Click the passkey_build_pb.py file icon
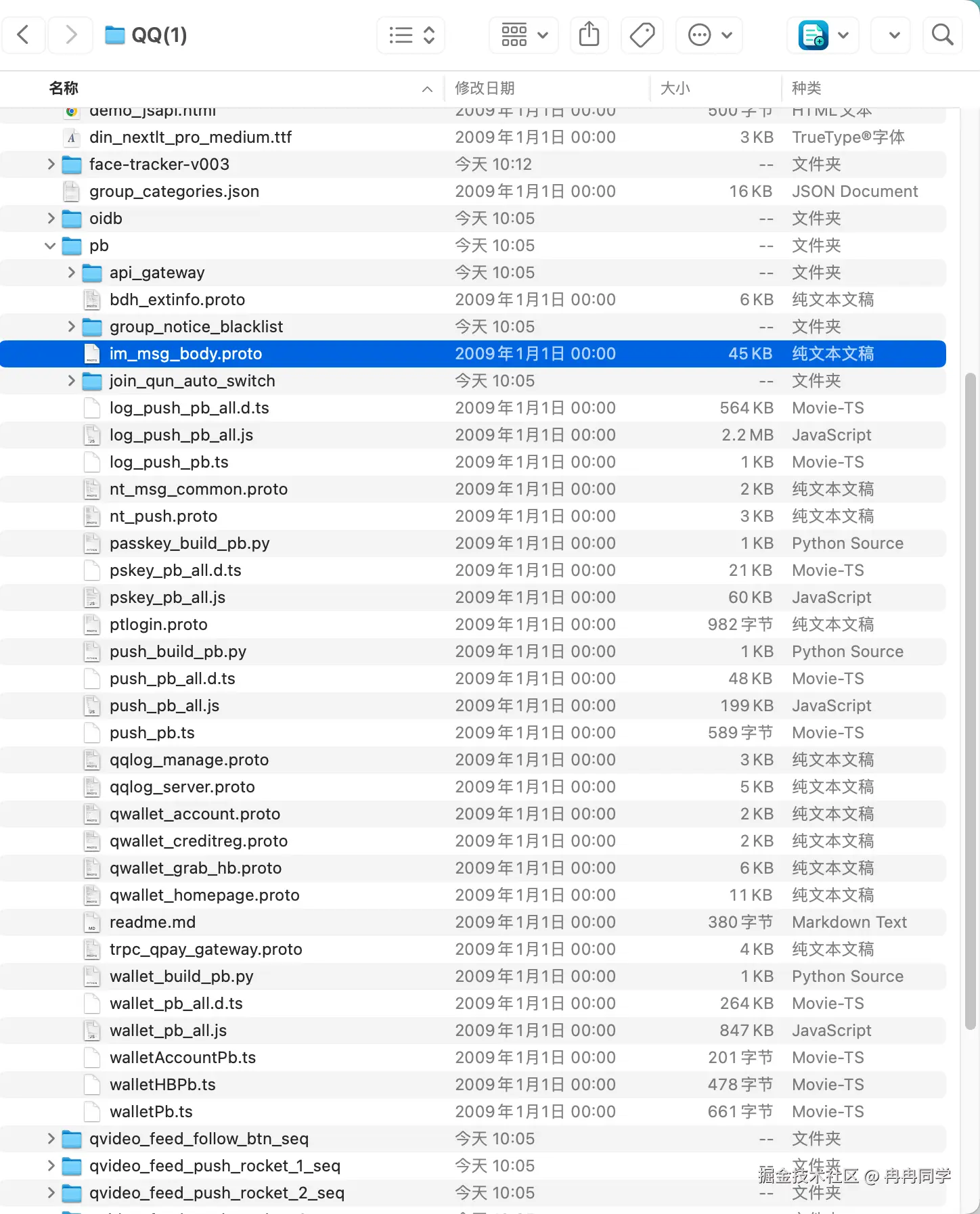Viewport: 980px width, 1214px height. click(92, 543)
